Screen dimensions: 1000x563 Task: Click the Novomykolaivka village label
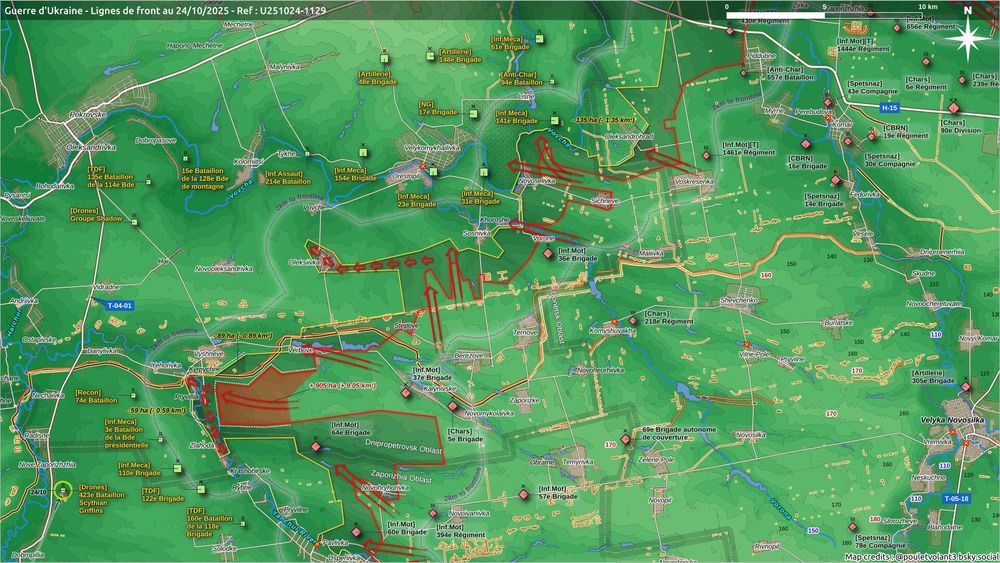(489, 414)
